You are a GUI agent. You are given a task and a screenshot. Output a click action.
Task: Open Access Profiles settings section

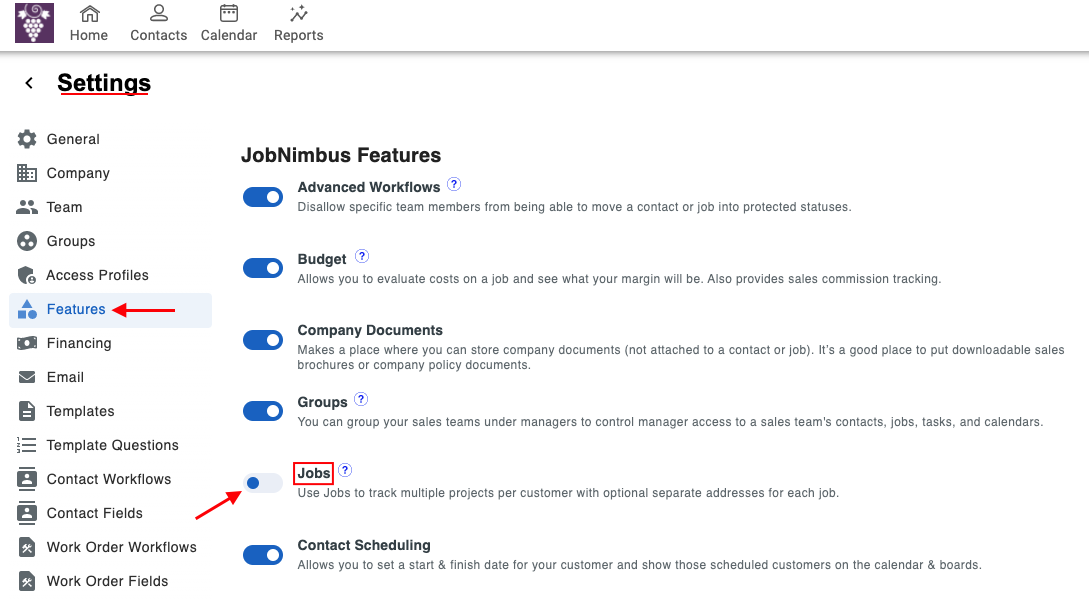tap(97, 275)
